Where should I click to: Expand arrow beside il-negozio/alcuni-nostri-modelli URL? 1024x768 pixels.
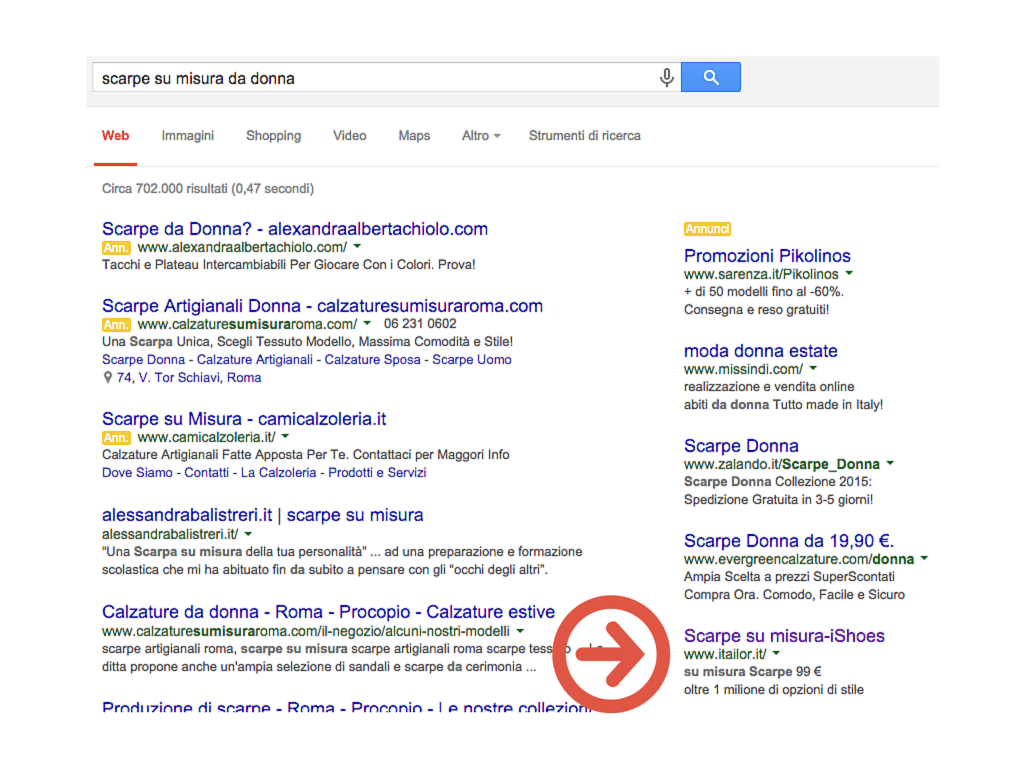tap(520, 631)
